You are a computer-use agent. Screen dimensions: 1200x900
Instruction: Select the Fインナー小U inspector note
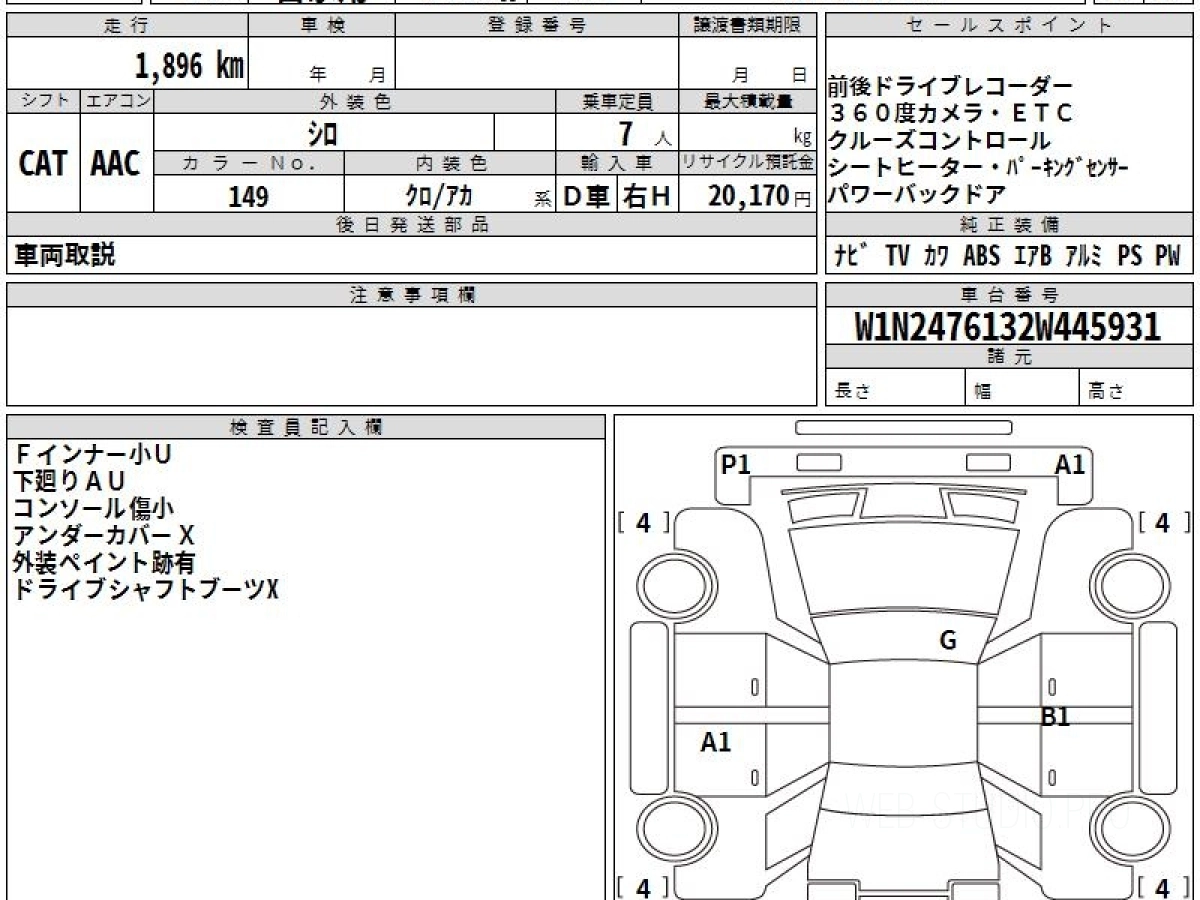(x=93, y=454)
